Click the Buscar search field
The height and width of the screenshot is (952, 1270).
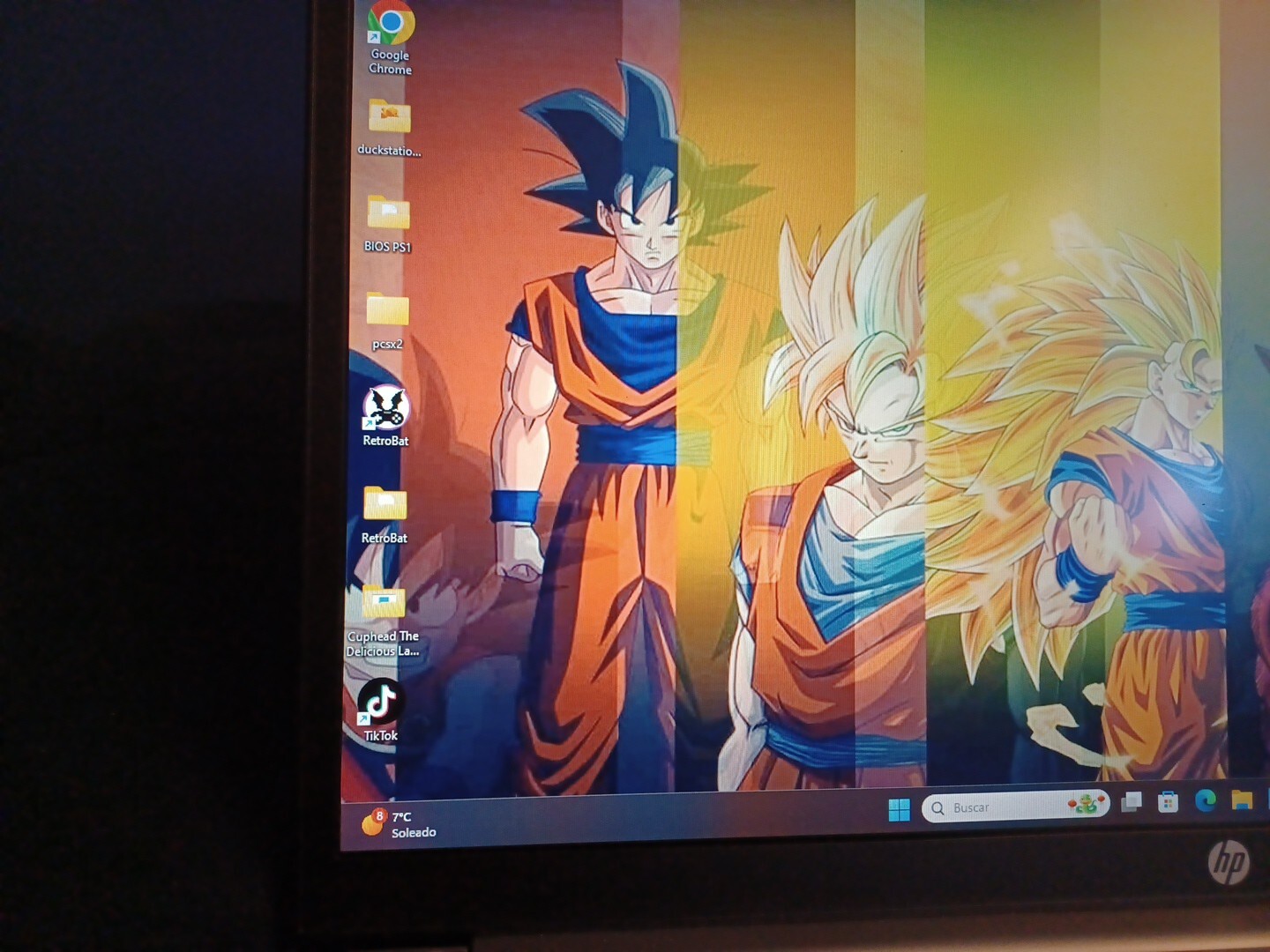point(1015,807)
